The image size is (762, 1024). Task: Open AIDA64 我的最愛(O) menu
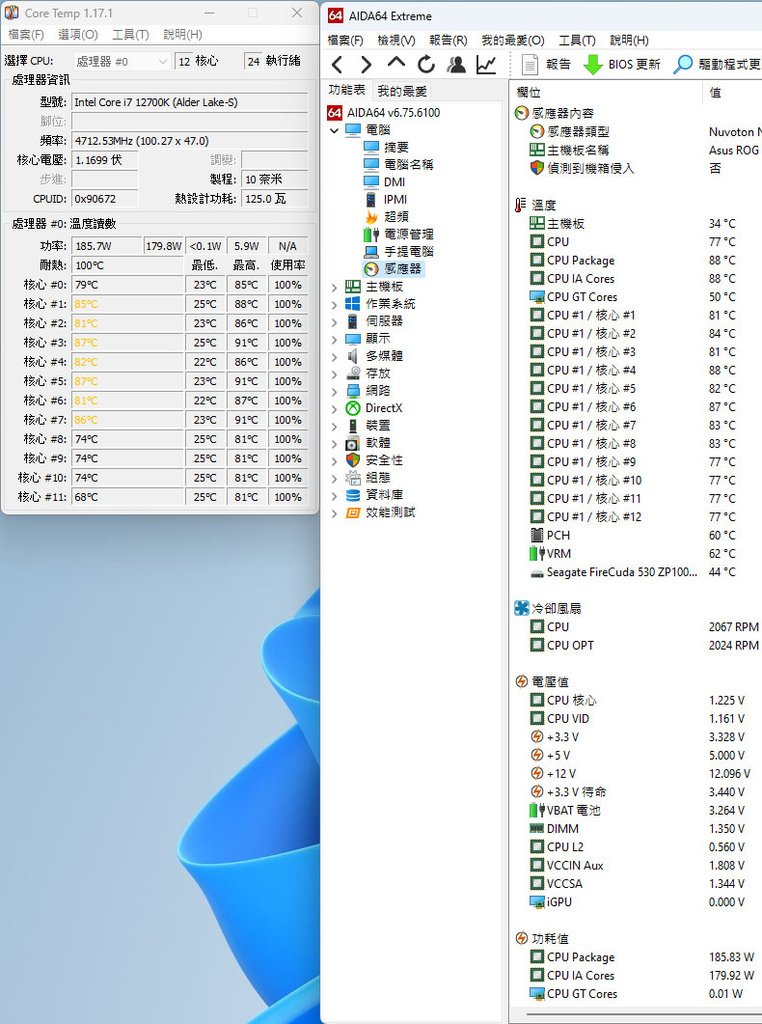(x=513, y=40)
